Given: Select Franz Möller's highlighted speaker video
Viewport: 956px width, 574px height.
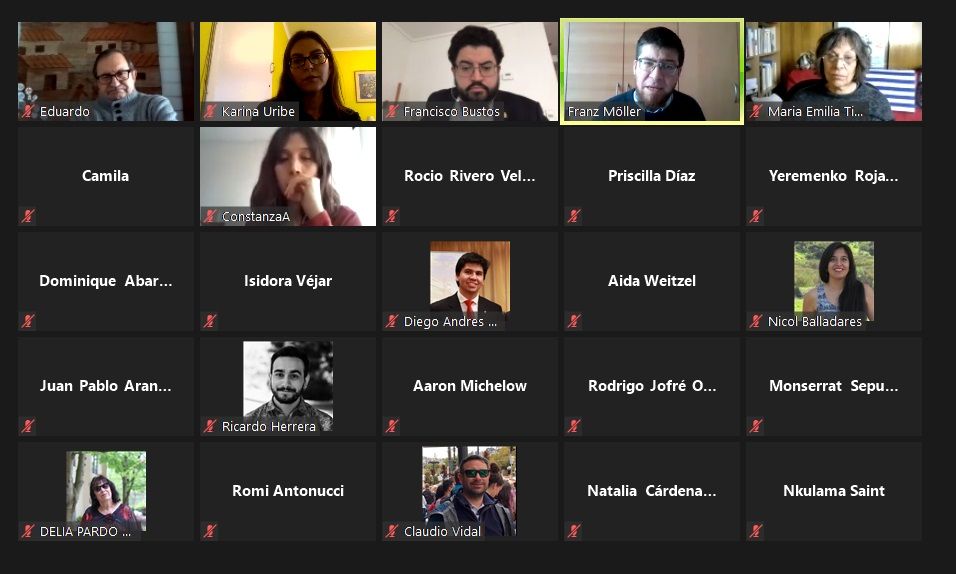Looking at the screenshot, I should (x=652, y=71).
